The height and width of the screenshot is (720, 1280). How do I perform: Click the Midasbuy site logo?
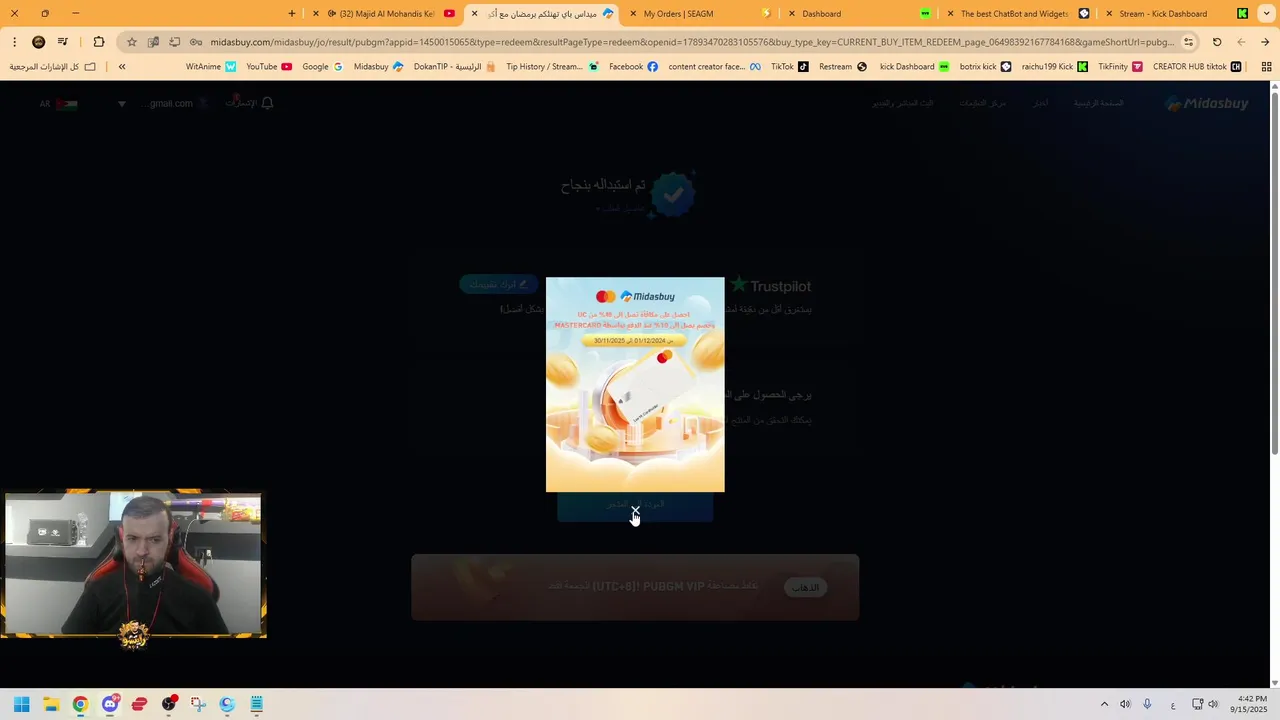(x=1207, y=104)
